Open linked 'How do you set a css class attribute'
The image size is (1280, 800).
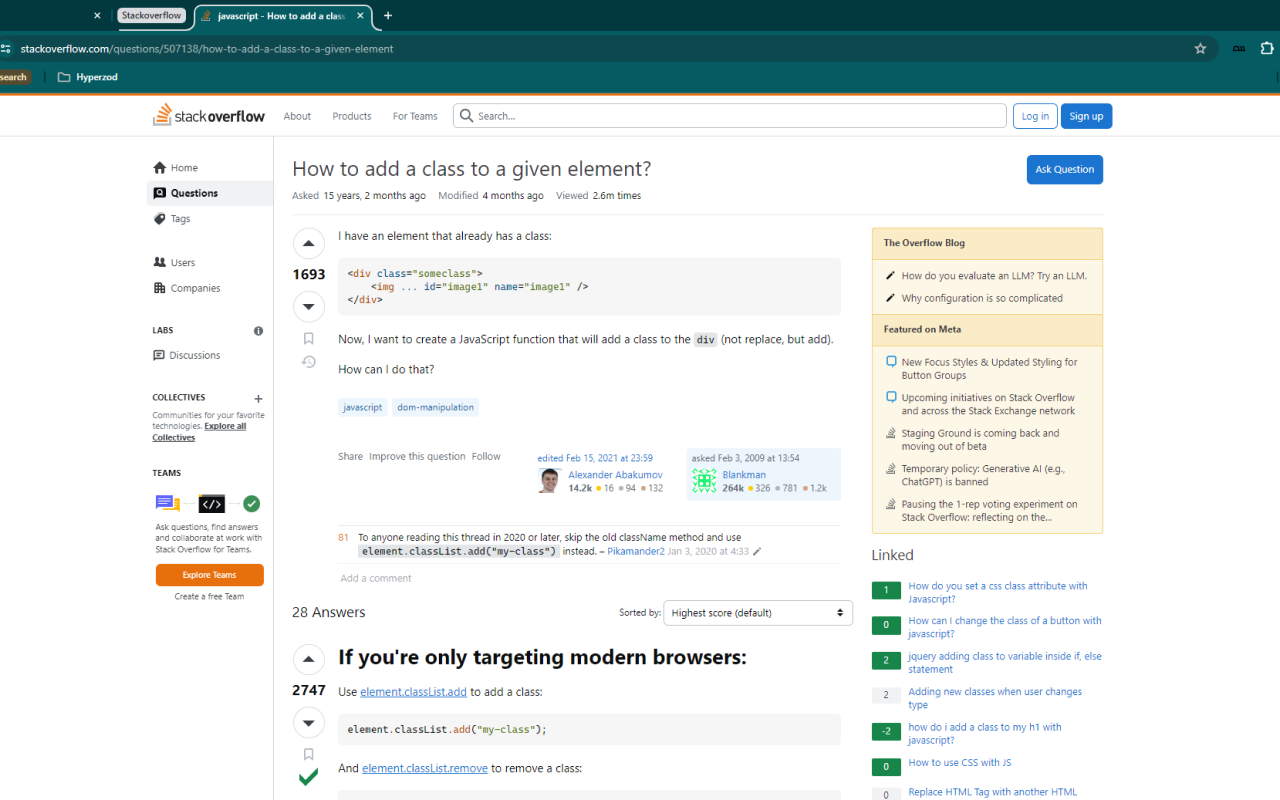tap(998, 593)
